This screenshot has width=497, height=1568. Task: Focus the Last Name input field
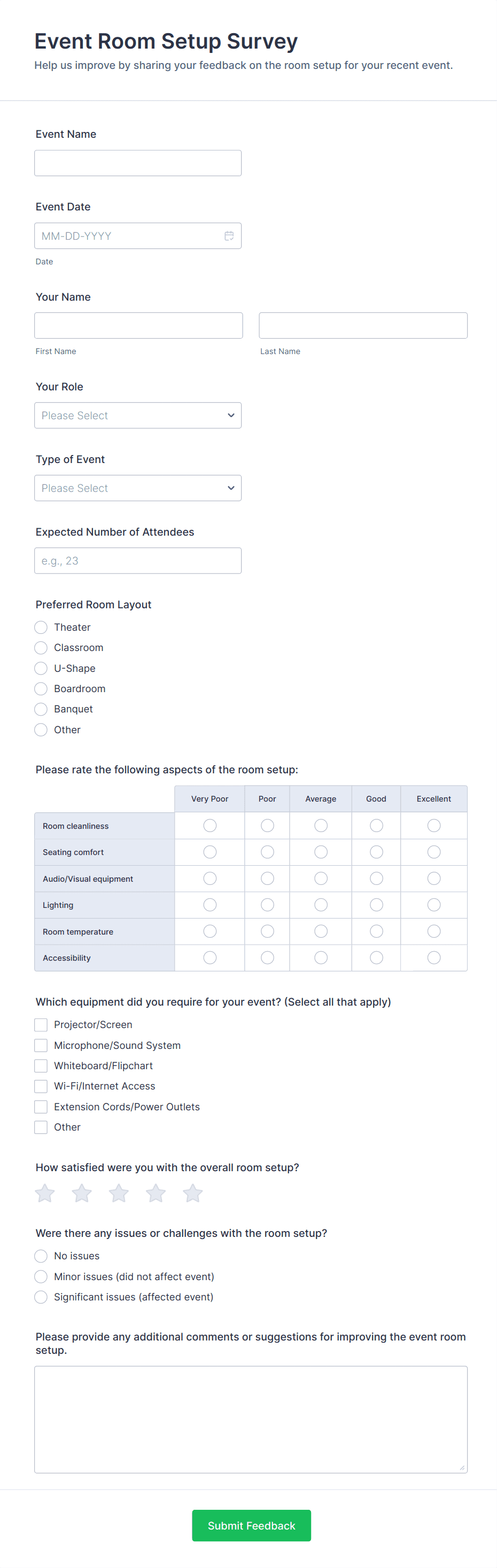(x=363, y=326)
